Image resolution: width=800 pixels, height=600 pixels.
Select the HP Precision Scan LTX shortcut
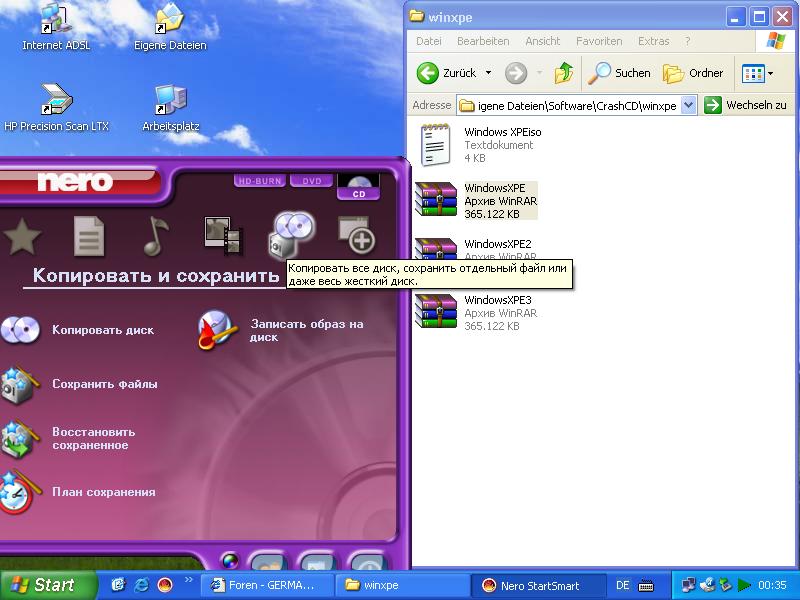tap(56, 108)
